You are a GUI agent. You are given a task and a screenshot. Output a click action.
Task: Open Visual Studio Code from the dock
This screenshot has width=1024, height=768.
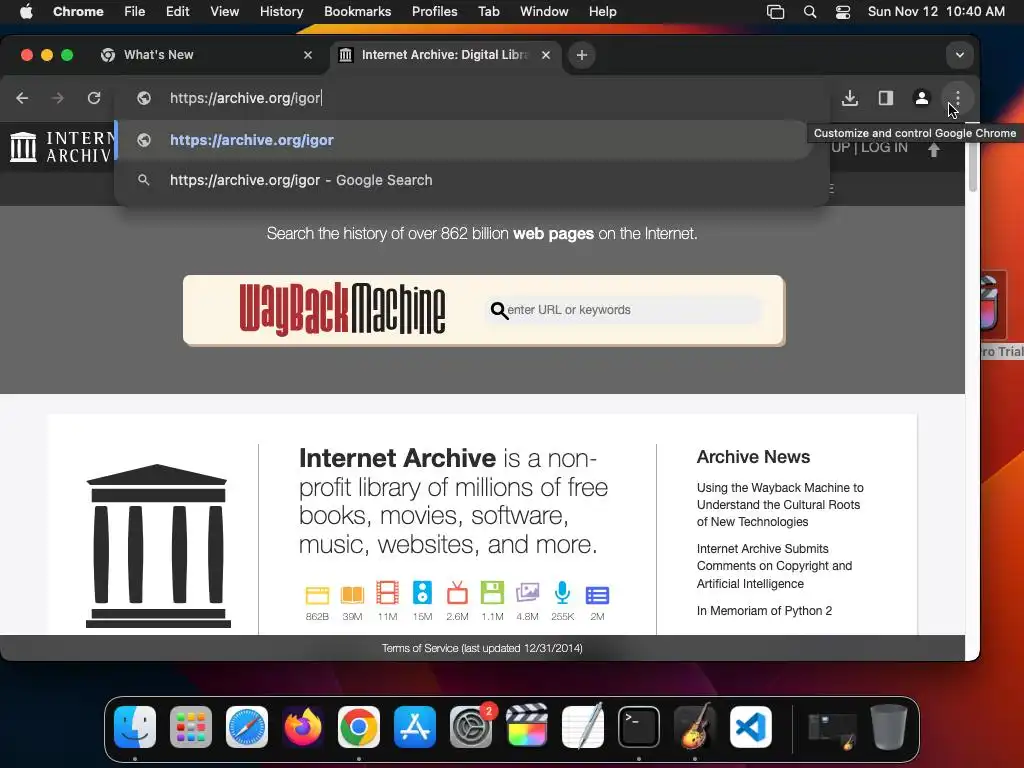click(x=751, y=727)
